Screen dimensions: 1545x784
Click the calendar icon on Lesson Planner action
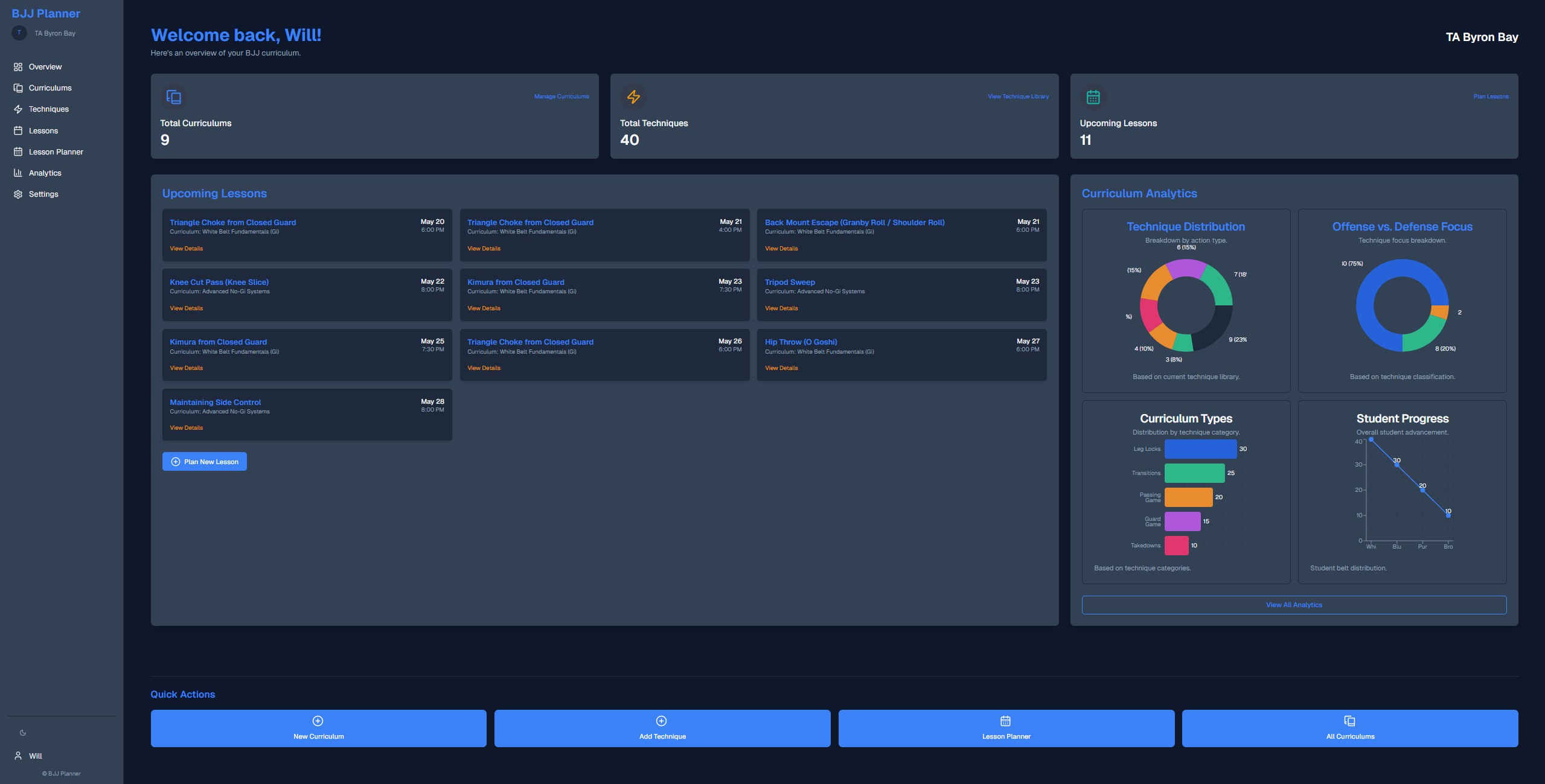click(x=1006, y=721)
